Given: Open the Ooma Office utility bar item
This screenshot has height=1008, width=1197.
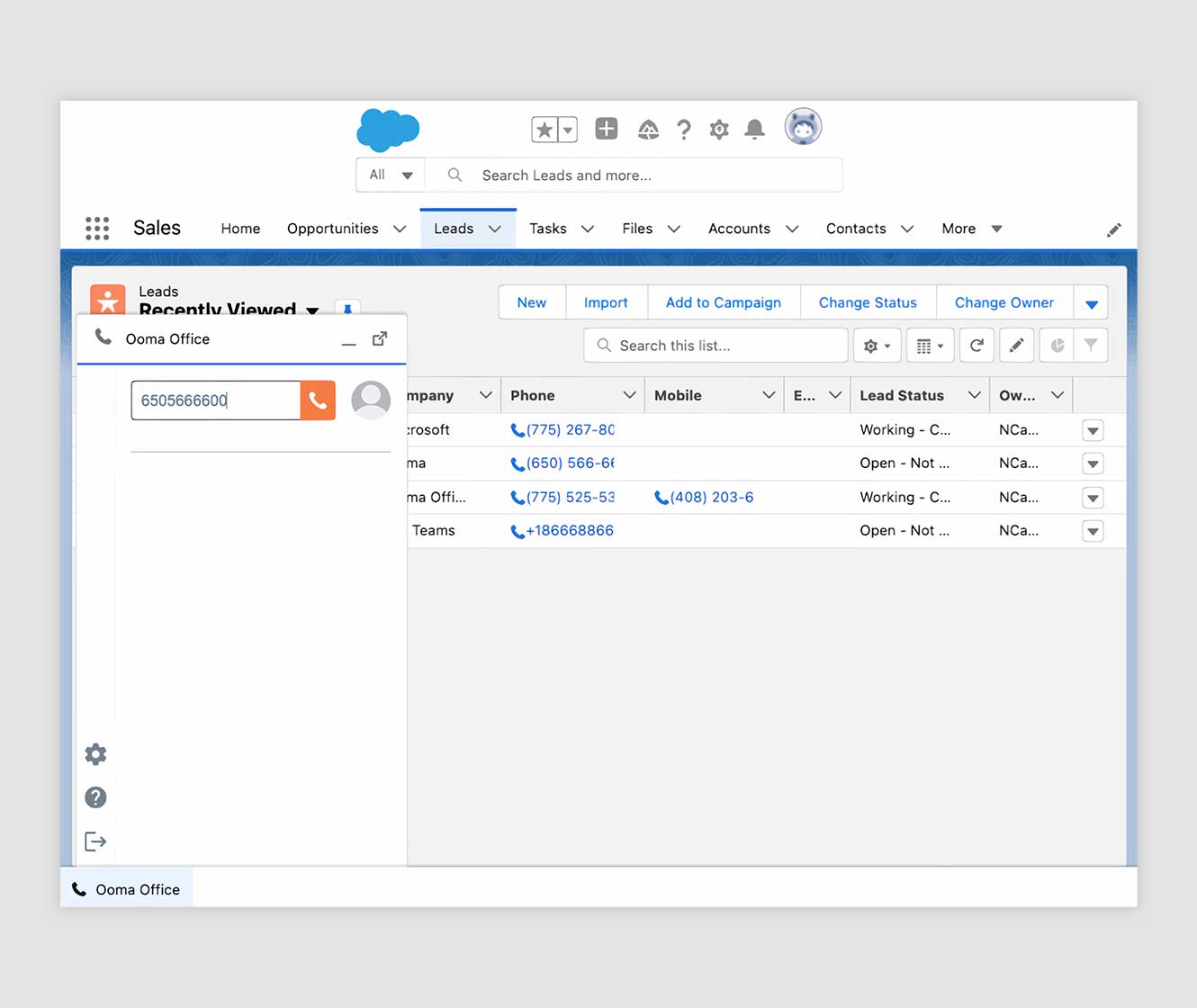Looking at the screenshot, I should [x=127, y=889].
